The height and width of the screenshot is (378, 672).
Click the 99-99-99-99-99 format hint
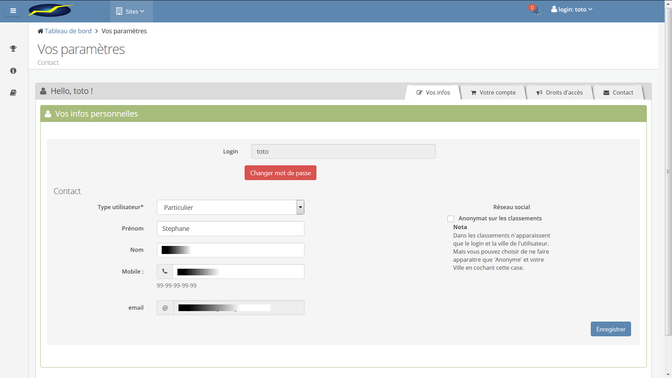(x=177, y=285)
